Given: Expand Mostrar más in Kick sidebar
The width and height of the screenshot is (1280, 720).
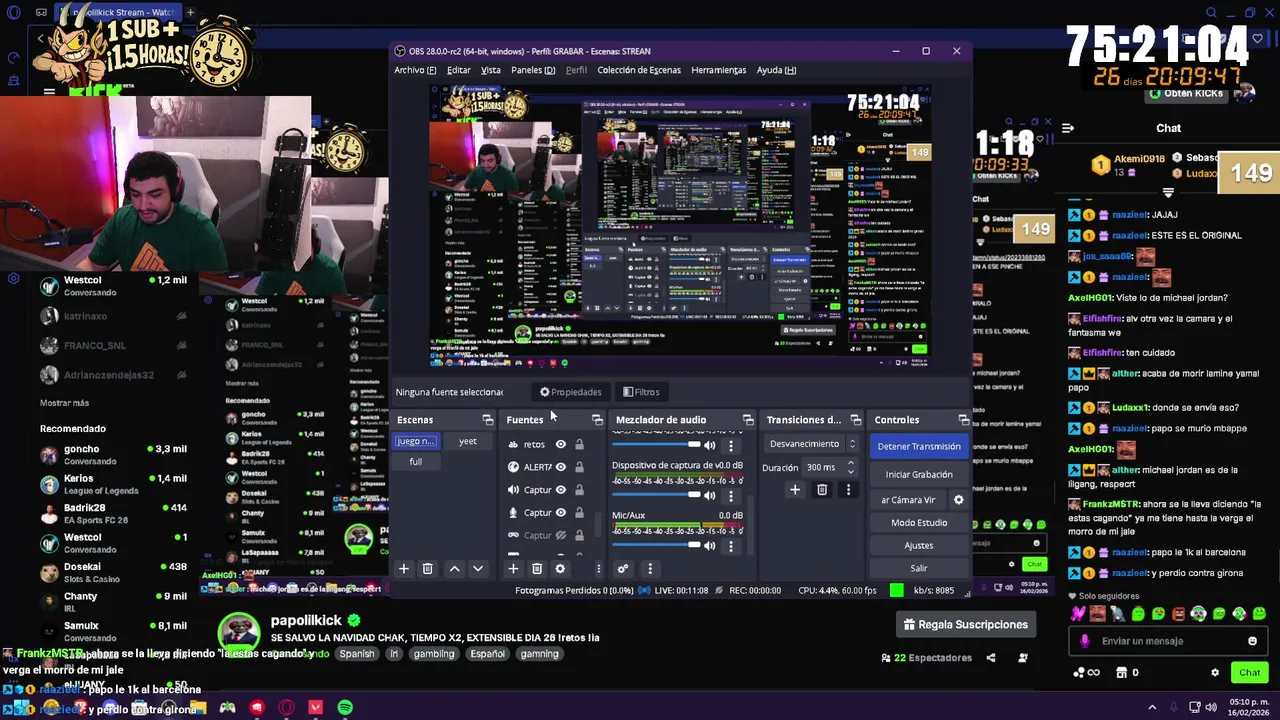Looking at the screenshot, I should [64, 403].
